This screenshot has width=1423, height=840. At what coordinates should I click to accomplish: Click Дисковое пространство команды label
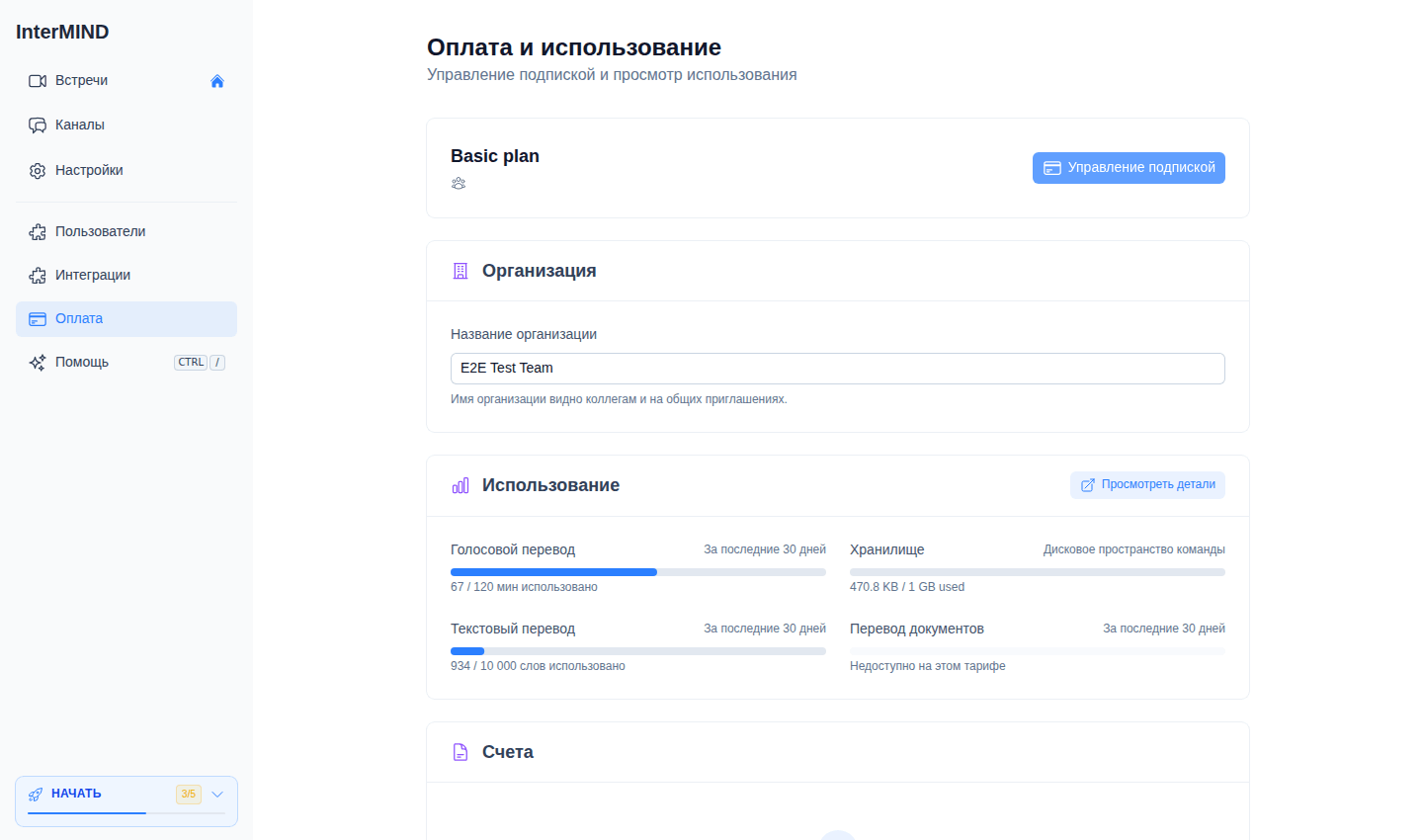tap(1134, 549)
